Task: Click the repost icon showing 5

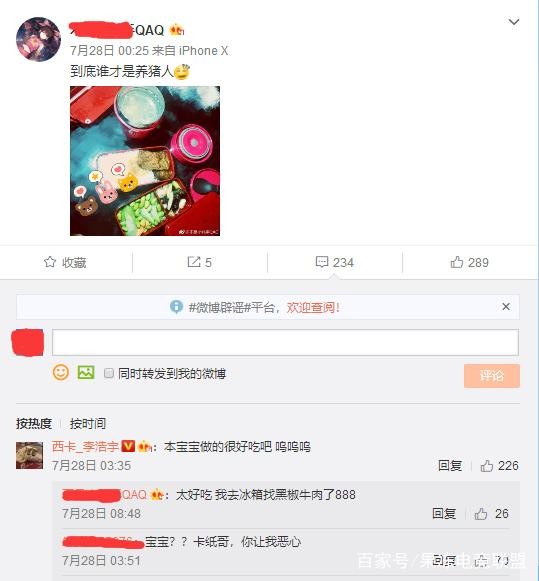Action: coord(194,262)
